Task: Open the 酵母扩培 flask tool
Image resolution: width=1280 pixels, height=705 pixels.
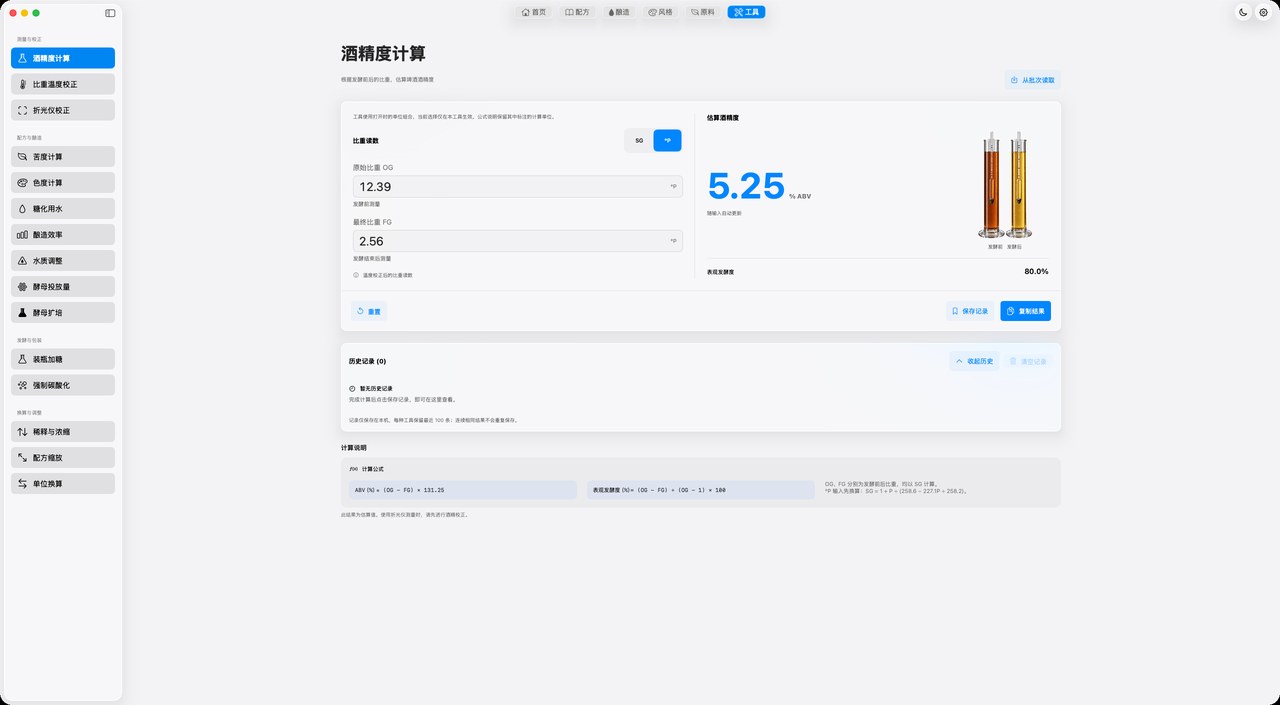Action: pos(63,312)
